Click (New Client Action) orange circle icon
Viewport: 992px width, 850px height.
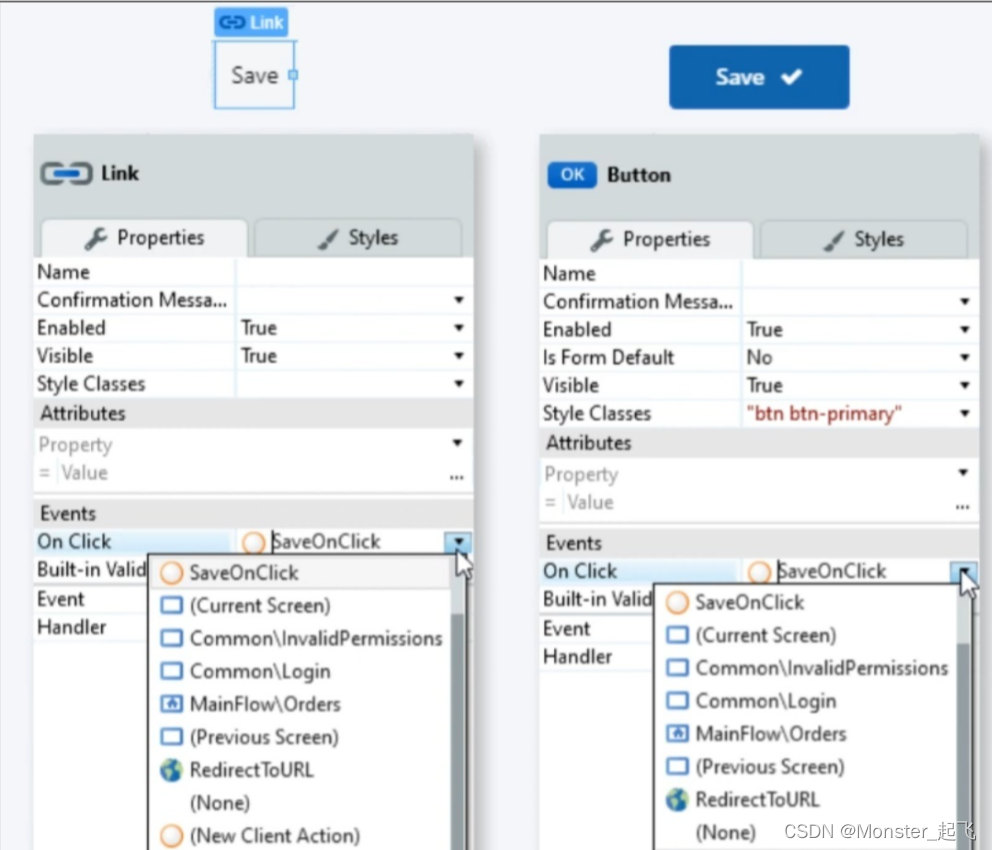[x=171, y=835]
